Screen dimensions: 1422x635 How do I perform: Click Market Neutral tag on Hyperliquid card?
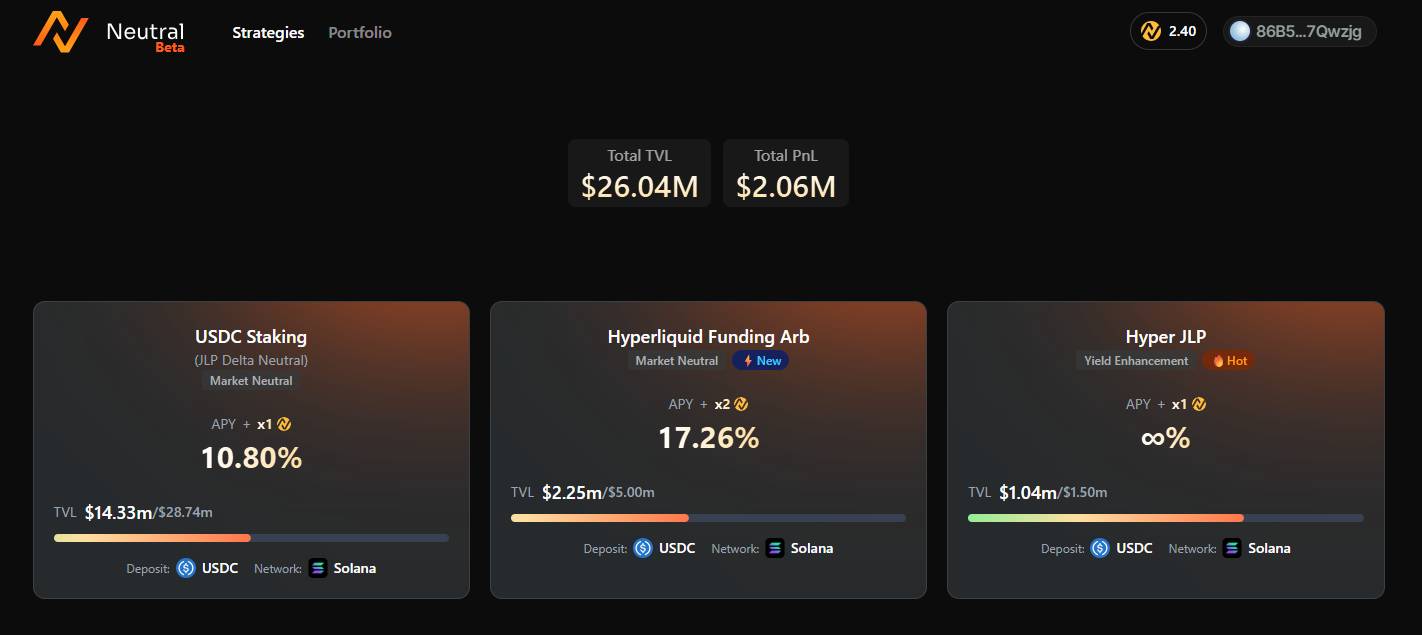pos(677,361)
